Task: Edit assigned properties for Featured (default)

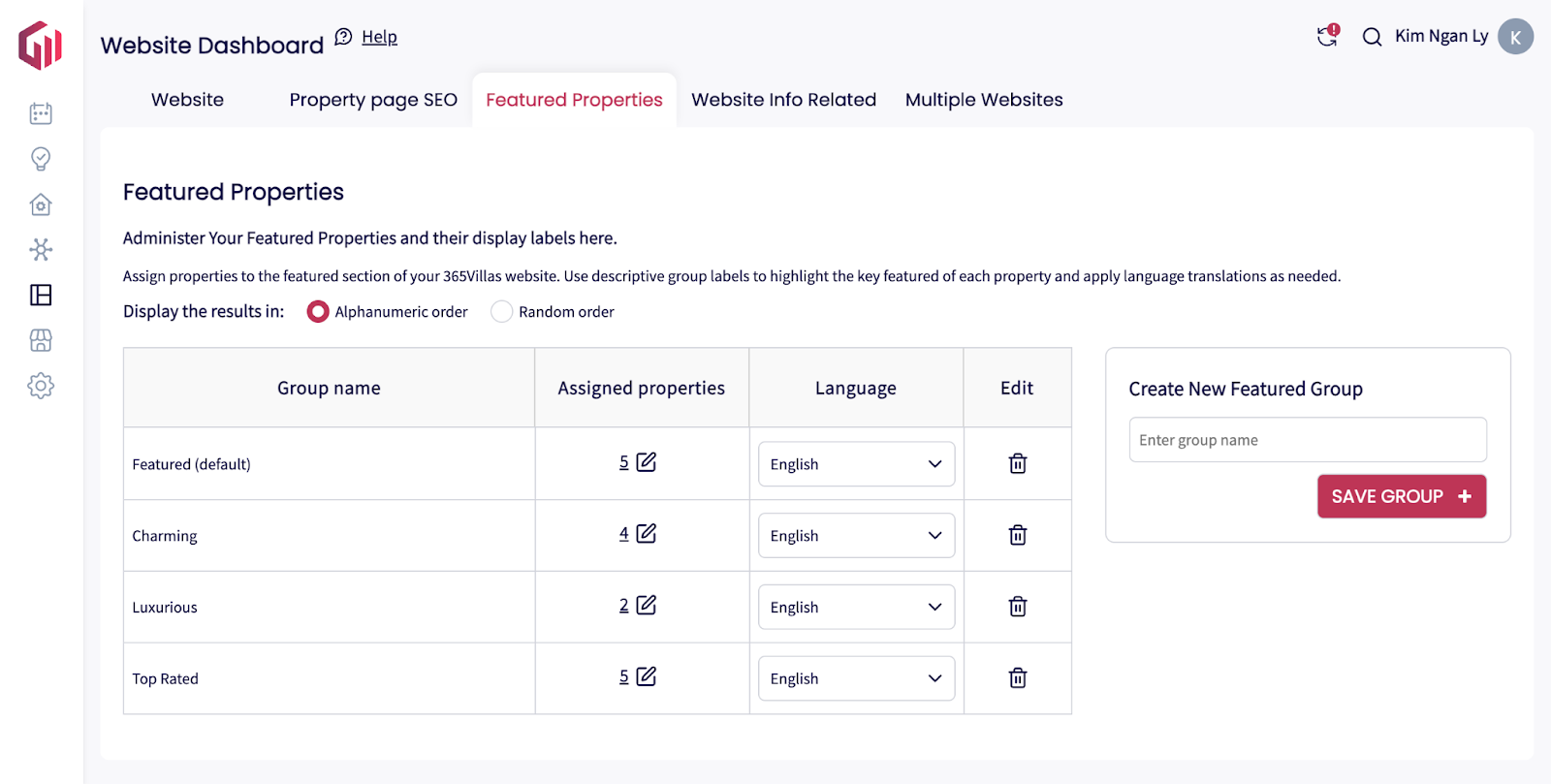Action: (x=647, y=462)
